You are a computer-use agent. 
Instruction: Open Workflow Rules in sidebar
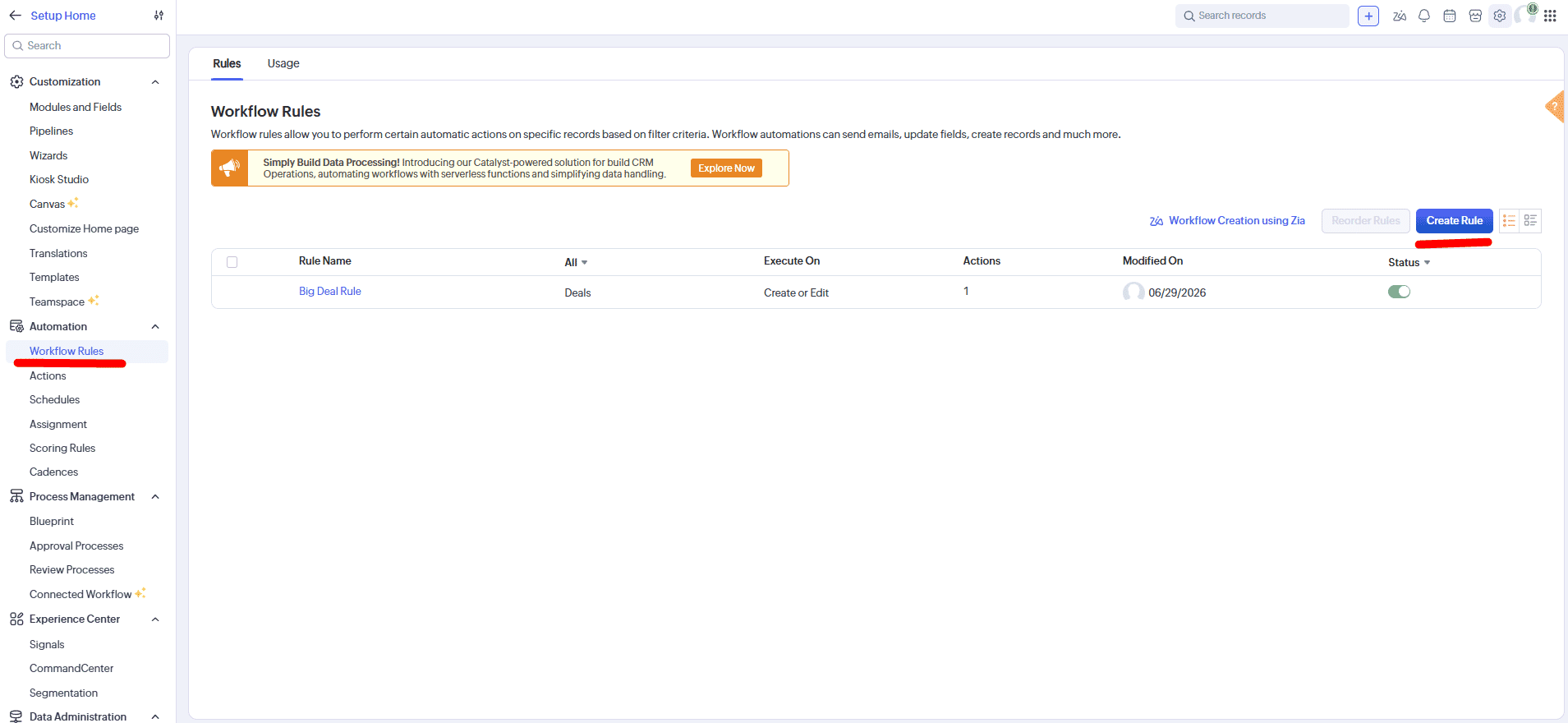(67, 351)
